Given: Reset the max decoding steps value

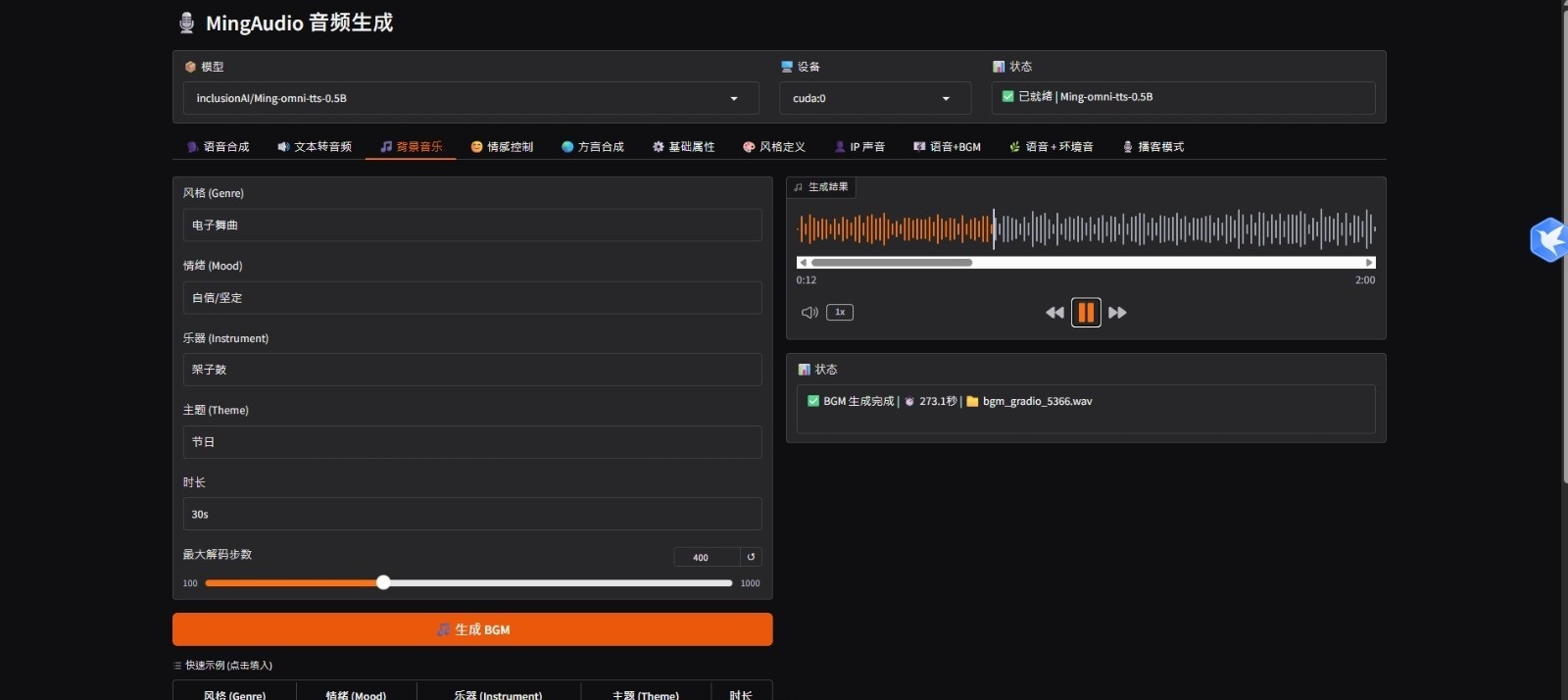Looking at the screenshot, I should (x=751, y=557).
